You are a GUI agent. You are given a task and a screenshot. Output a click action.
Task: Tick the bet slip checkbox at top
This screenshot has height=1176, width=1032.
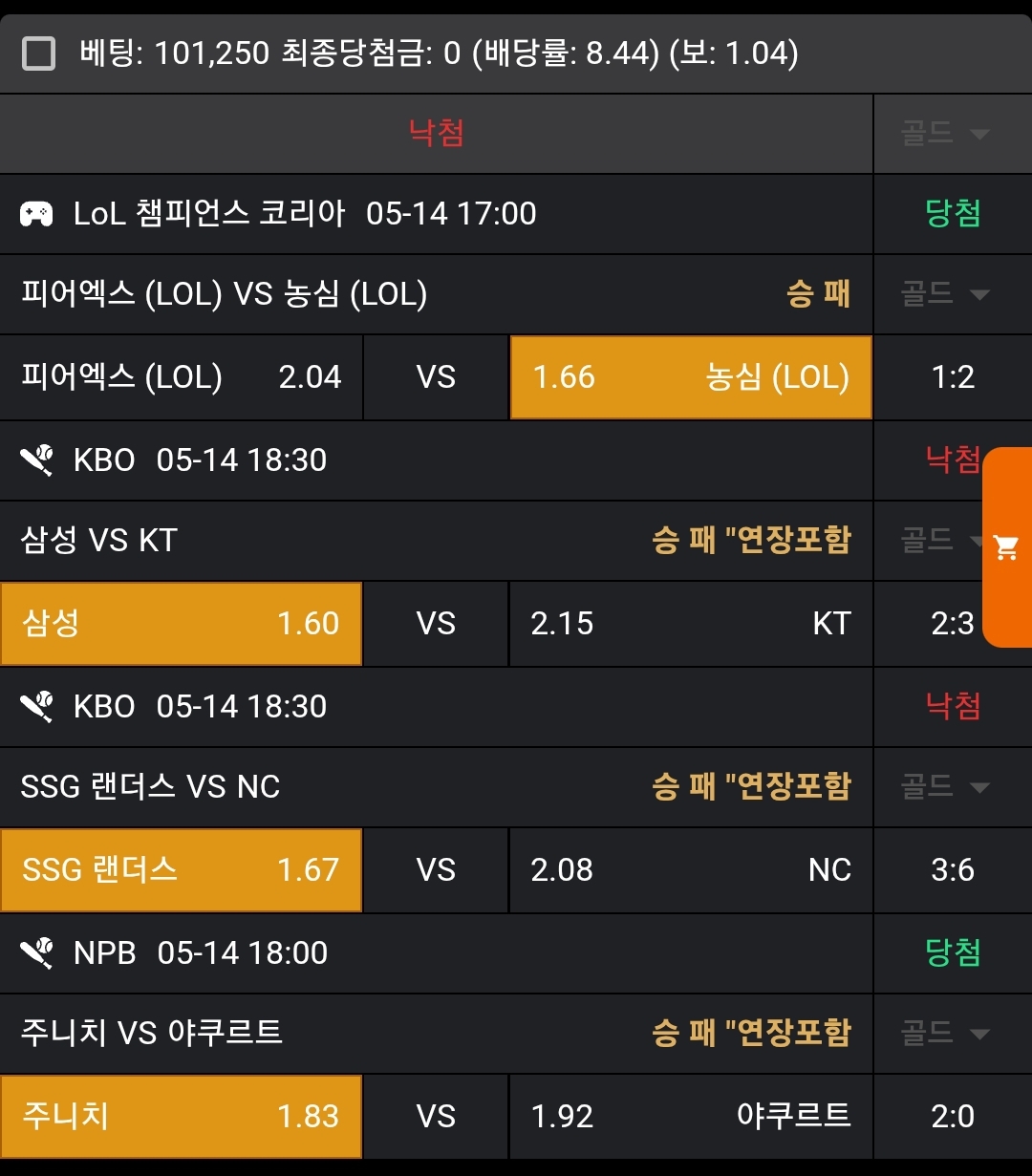39,53
